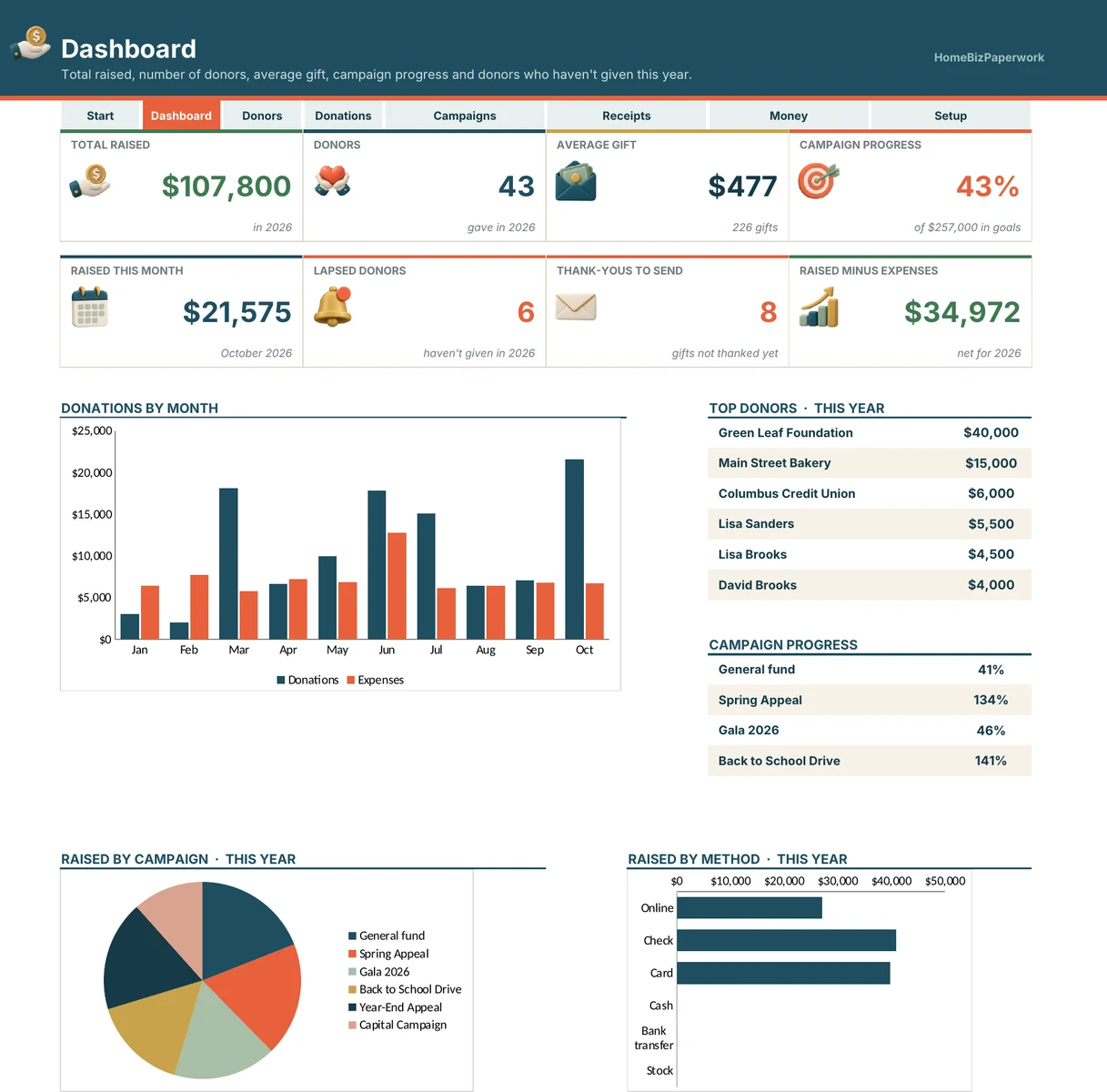Select the Lisa Sanders donor row
Screen dimensions: 1107x1092
click(870, 524)
